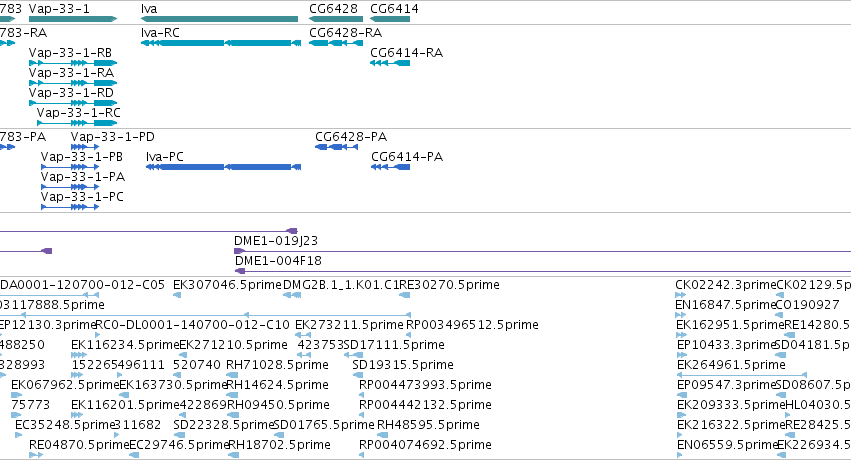
Task: Click the Vap-33-1-RD transcript label
Action: click(71, 93)
